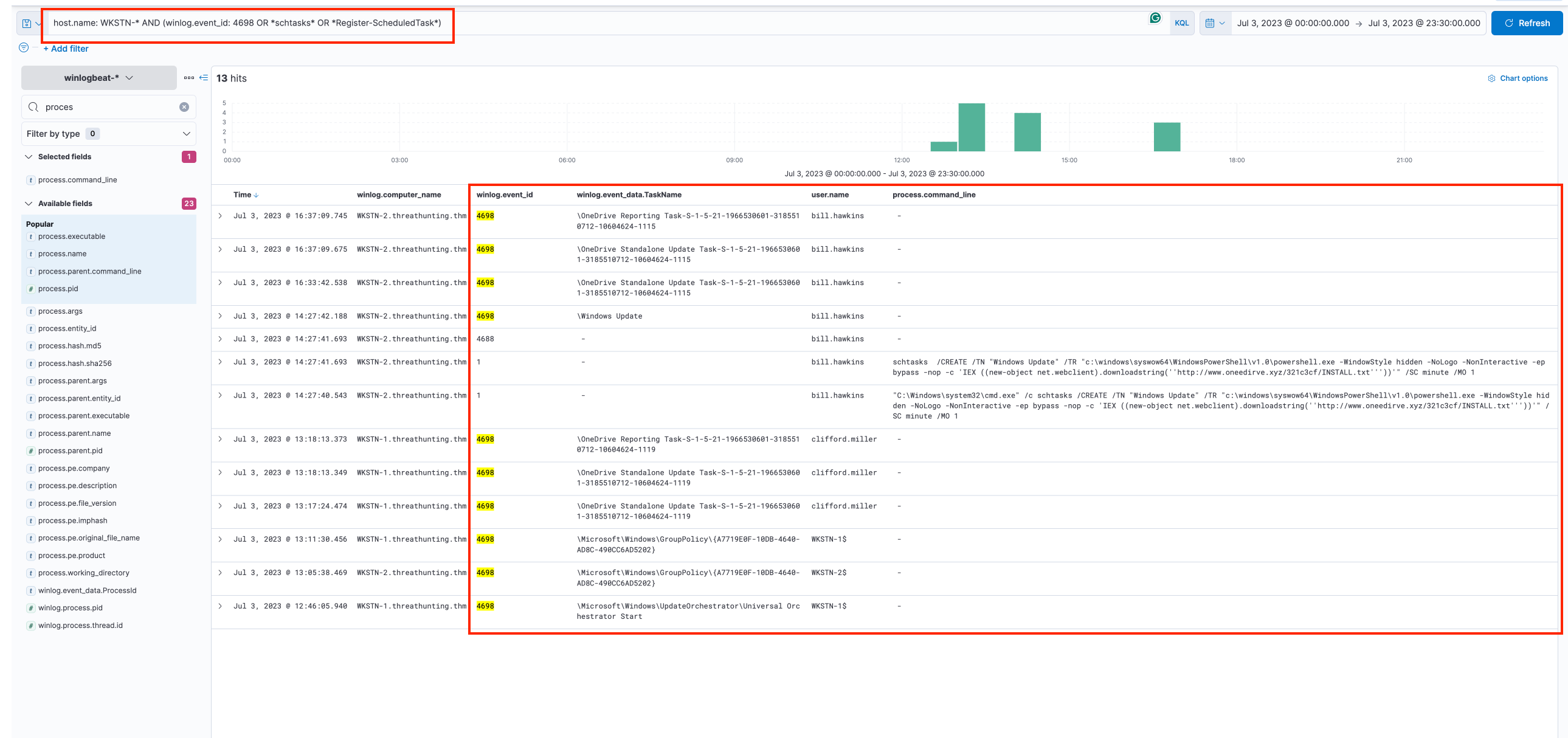Expand the 16:37:09.675 event row
Viewport: 1568px width, 738px height.
tap(220, 249)
